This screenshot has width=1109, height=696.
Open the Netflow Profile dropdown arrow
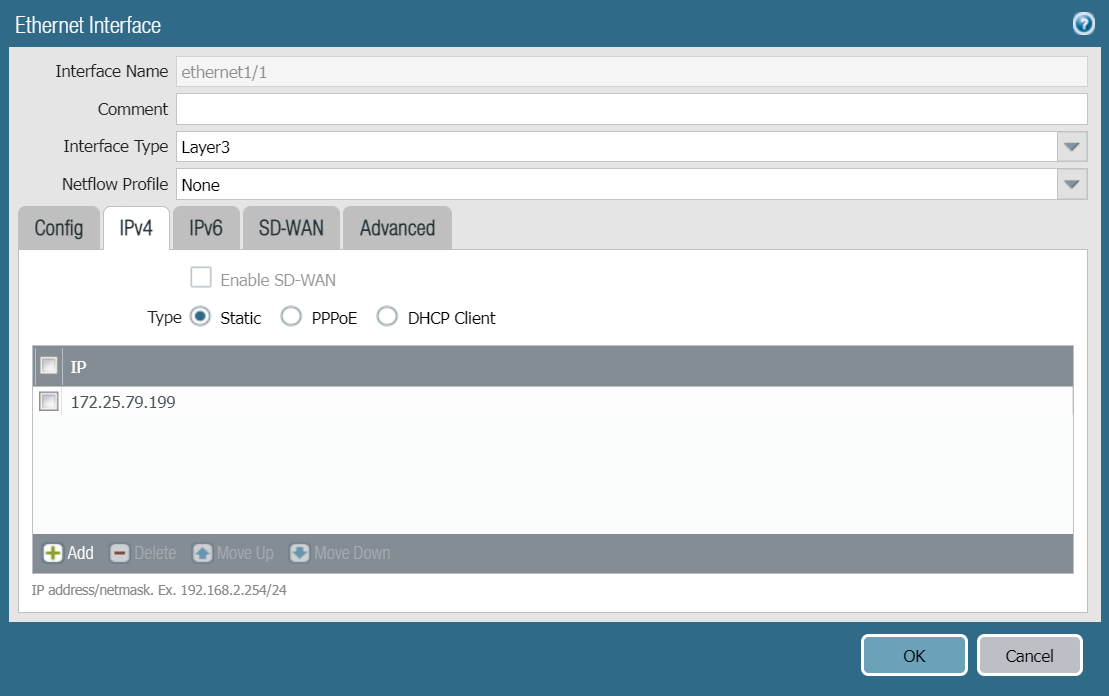tap(1072, 184)
